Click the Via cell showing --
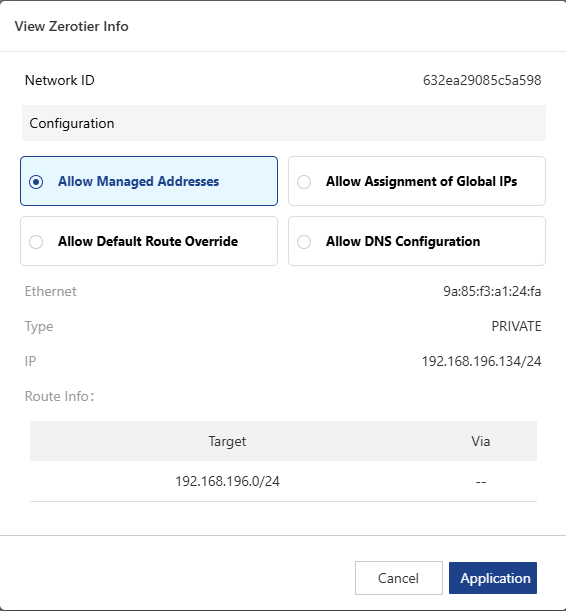Image resolution: width=566 pixels, height=611 pixels. click(x=481, y=482)
